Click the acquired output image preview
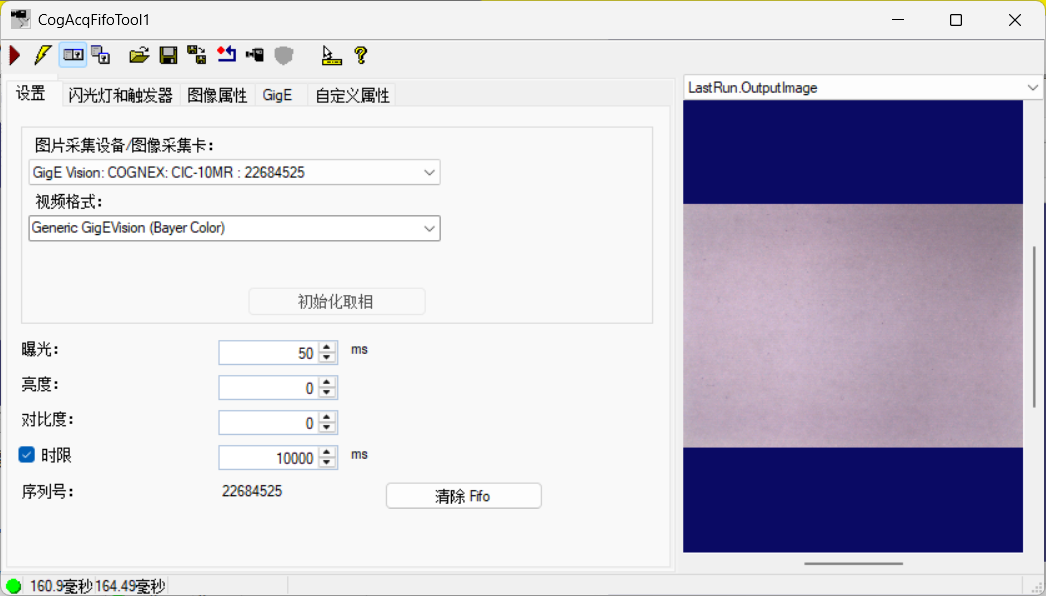This screenshot has width=1046, height=596. (x=853, y=326)
